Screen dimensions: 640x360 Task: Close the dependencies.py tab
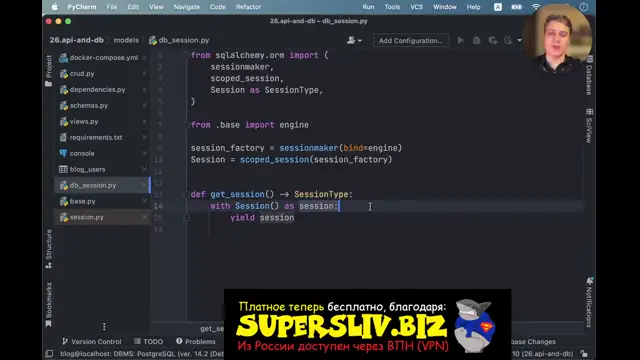click(x=144, y=89)
